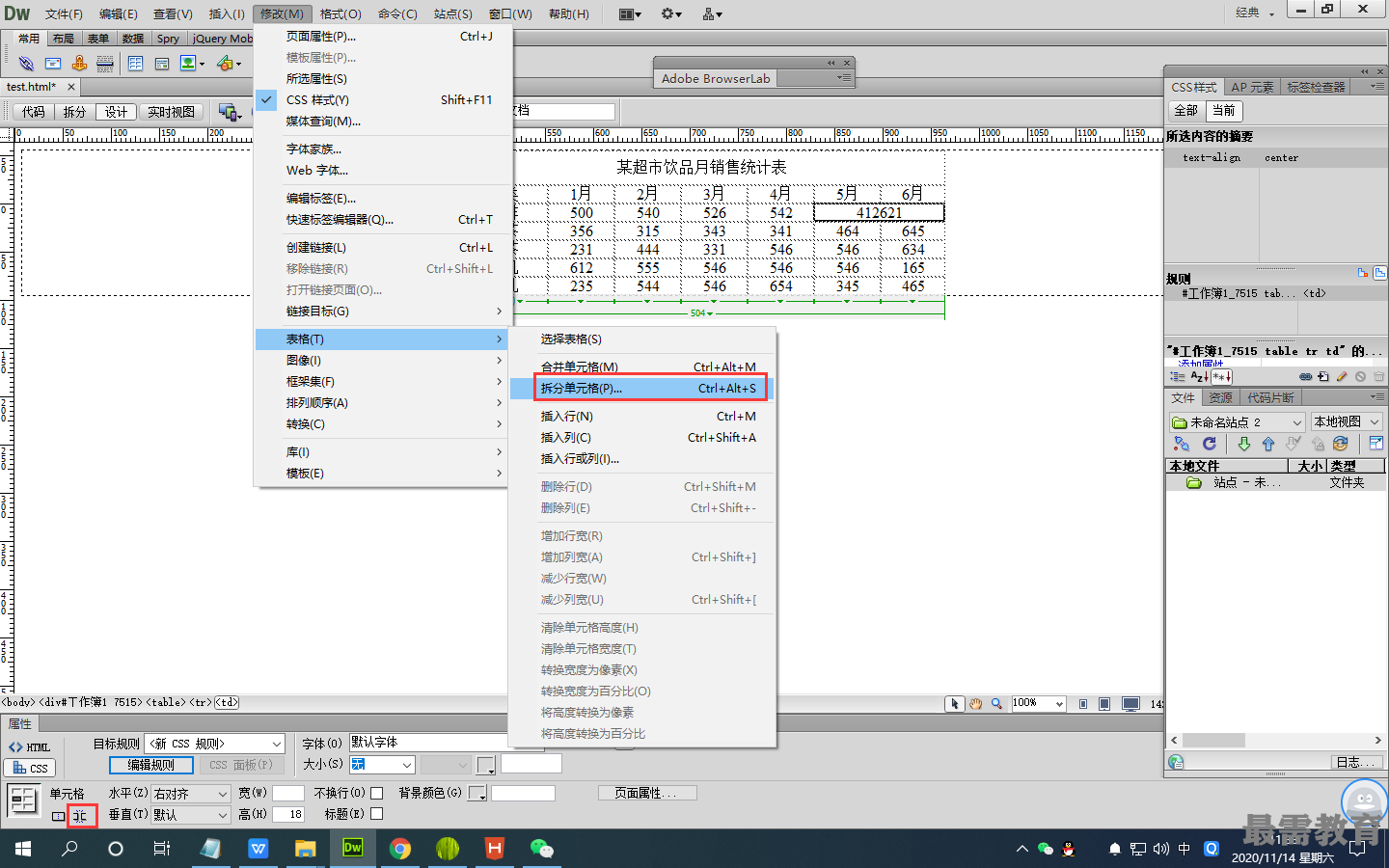1389x868 pixels.
Task: Expand Files panel to show sites
Action: 1376,444
